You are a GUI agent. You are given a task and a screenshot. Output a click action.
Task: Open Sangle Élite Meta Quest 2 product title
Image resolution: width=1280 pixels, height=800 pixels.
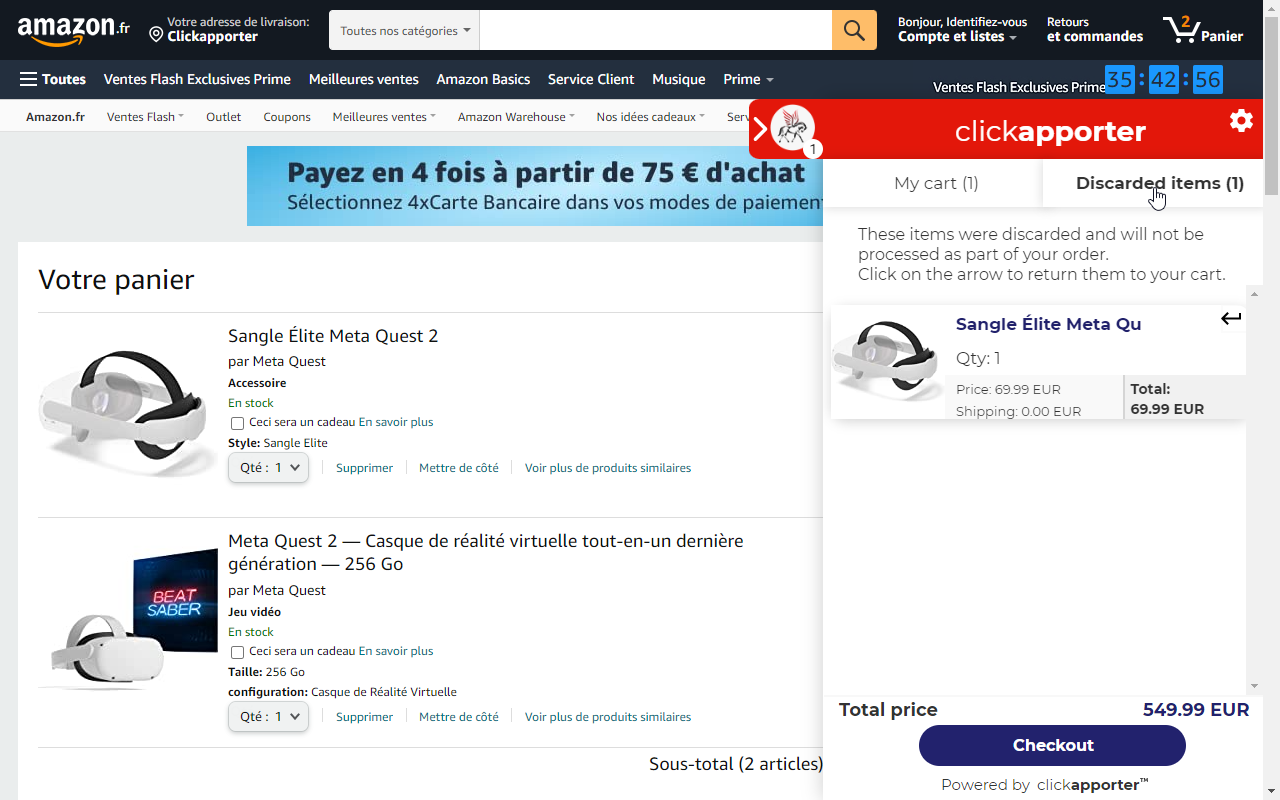coord(333,336)
